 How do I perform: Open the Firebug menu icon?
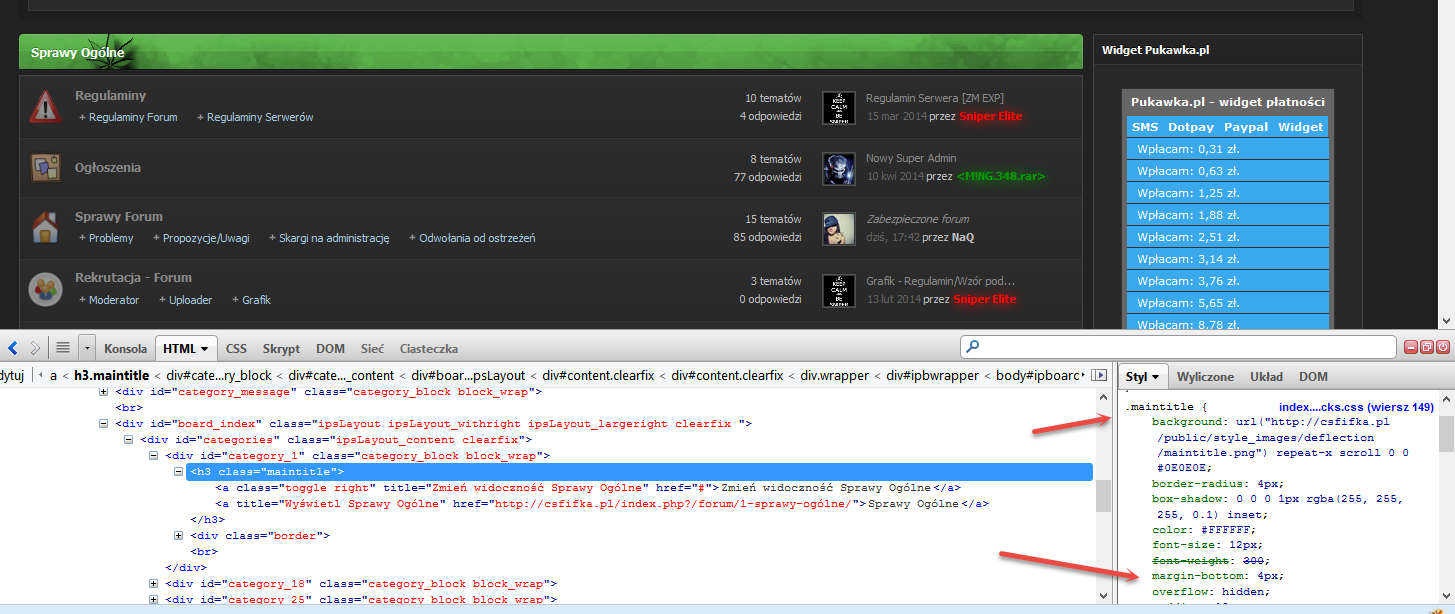tap(62, 348)
